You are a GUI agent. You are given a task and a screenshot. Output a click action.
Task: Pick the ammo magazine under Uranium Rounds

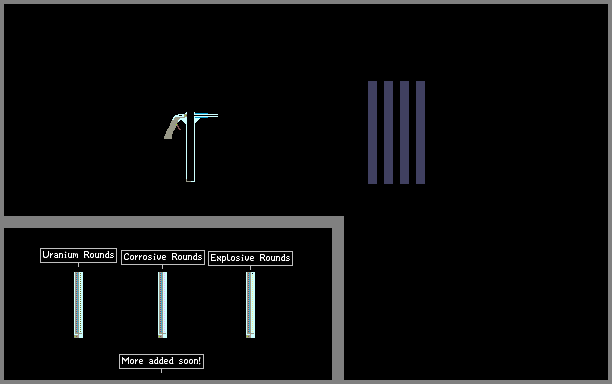click(78, 305)
